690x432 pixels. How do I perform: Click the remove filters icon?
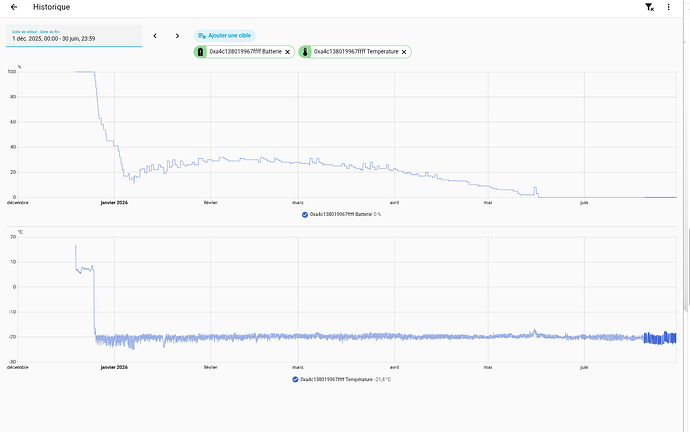pyautogui.click(x=650, y=7)
